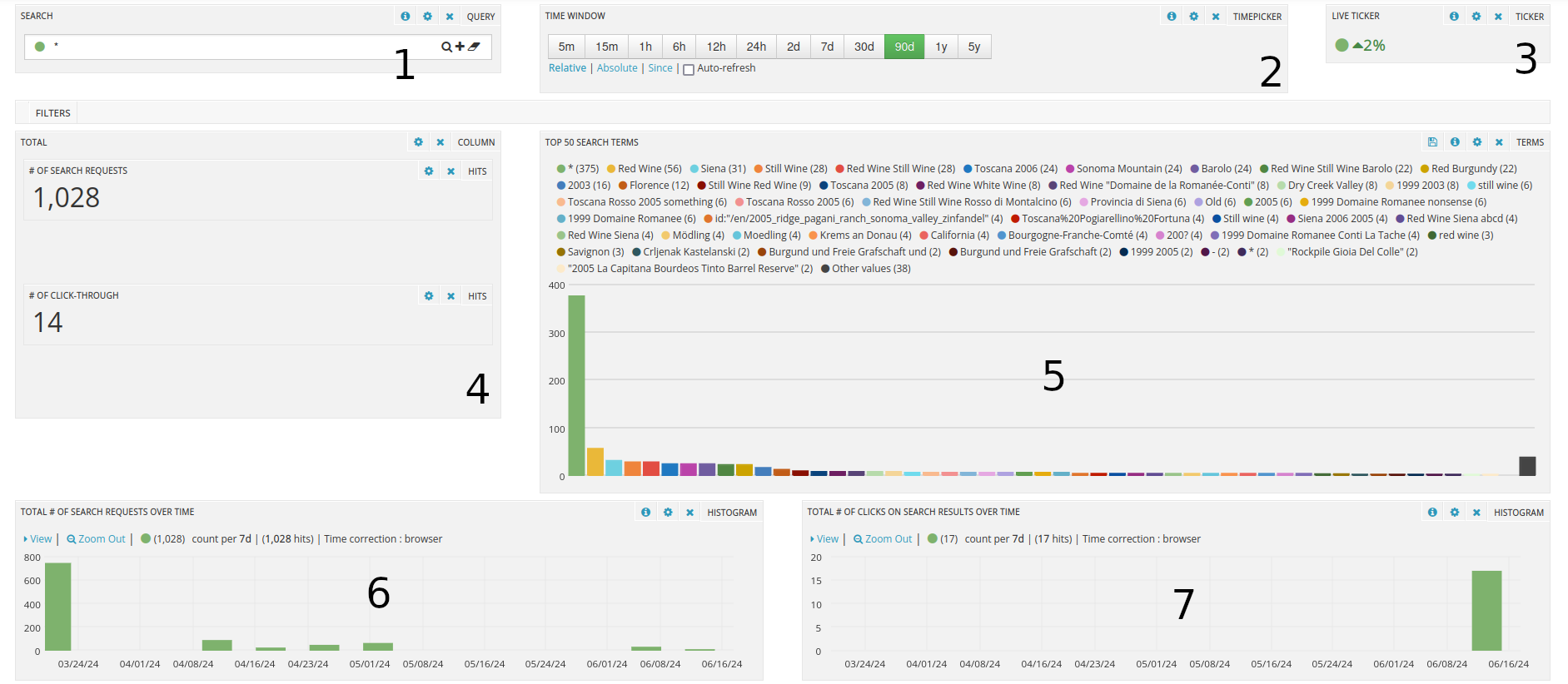Open the Time Window panel settings gear
Viewport: 1568px width, 684px height.
coord(1193,17)
